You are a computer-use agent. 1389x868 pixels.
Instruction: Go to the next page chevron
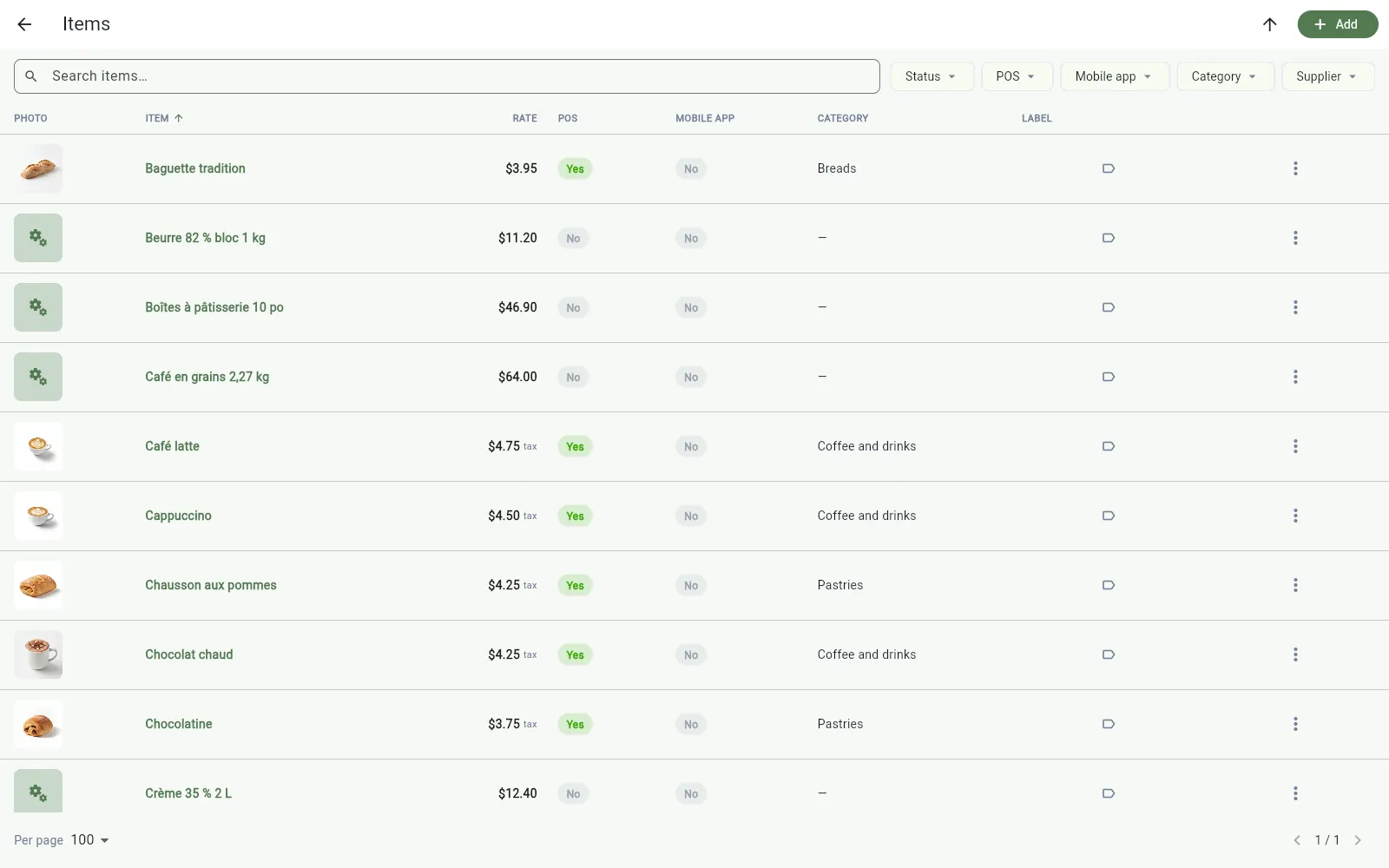point(1358,840)
